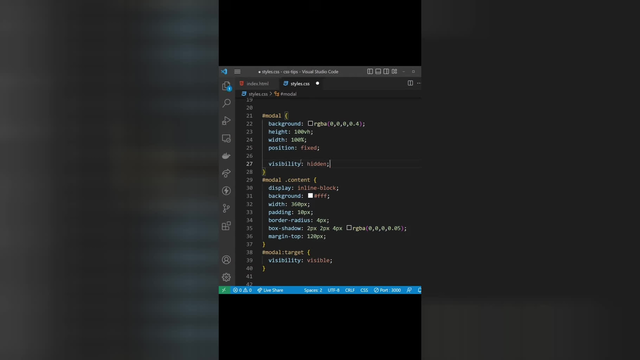The image size is (640, 360).
Task: Close styles.css via unsaved dot
Action: [317, 84]
